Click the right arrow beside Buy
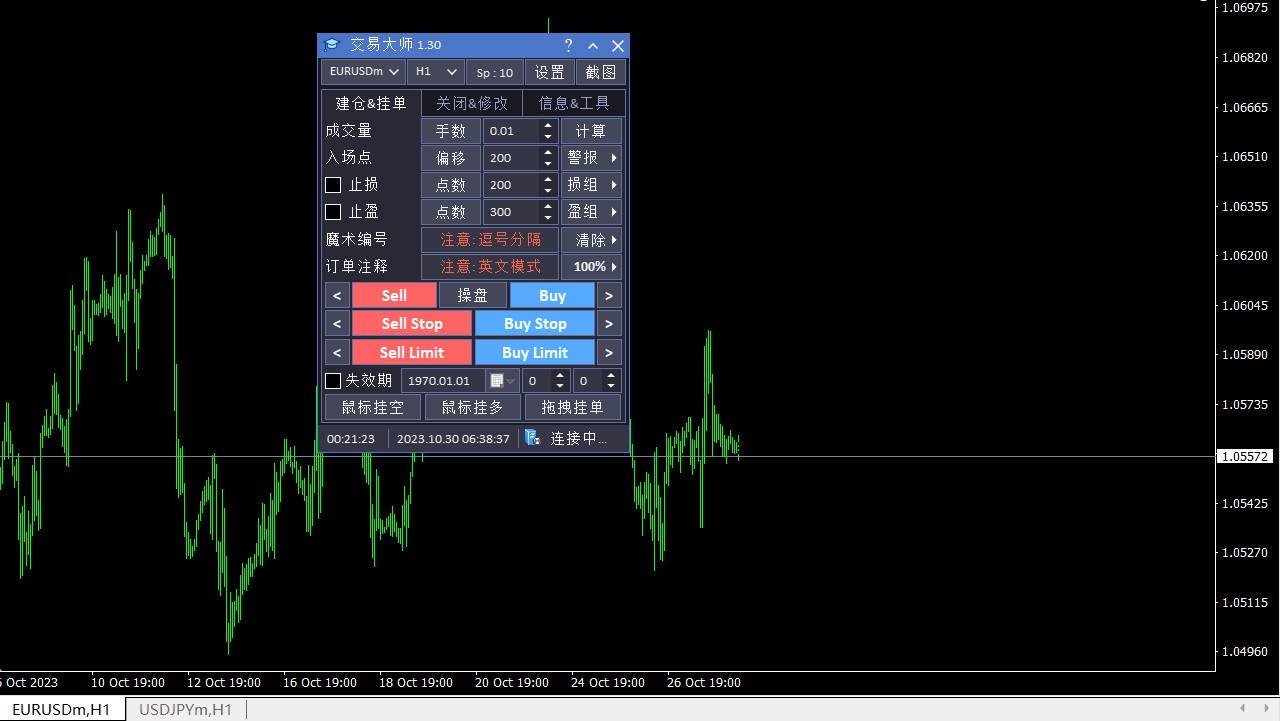The image size is (1280, 721). point(609,295)
